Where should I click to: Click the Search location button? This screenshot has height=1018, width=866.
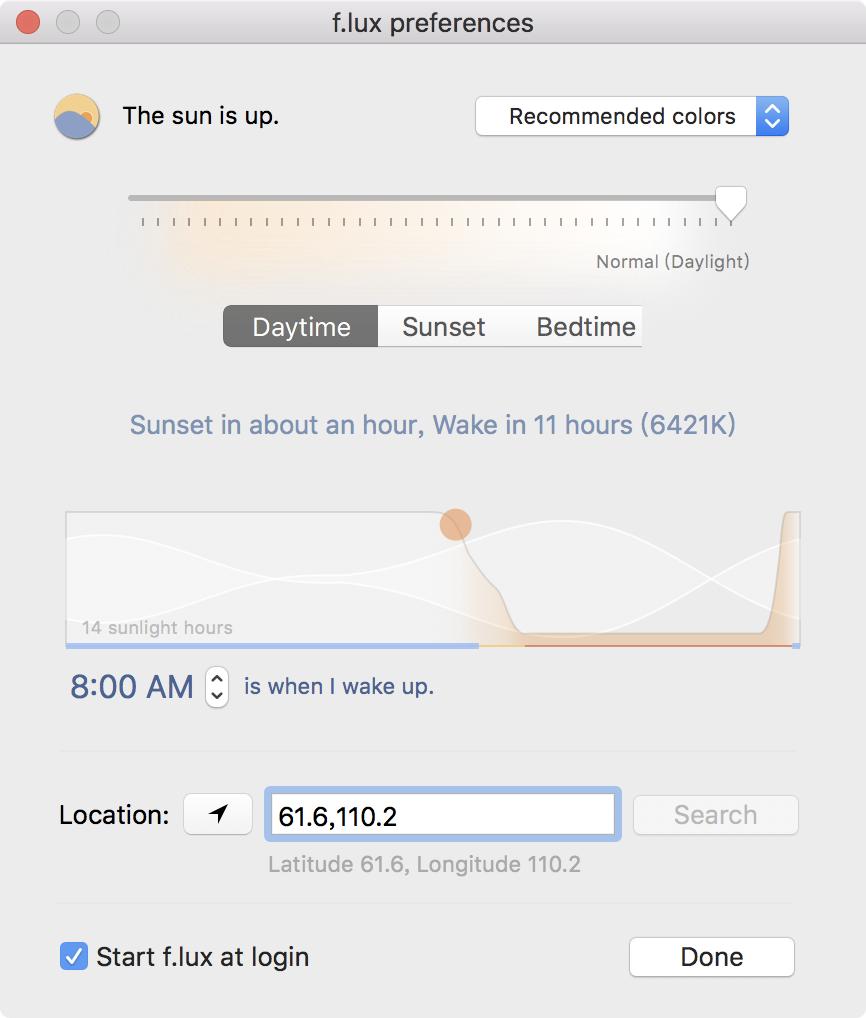pos(715,815)
